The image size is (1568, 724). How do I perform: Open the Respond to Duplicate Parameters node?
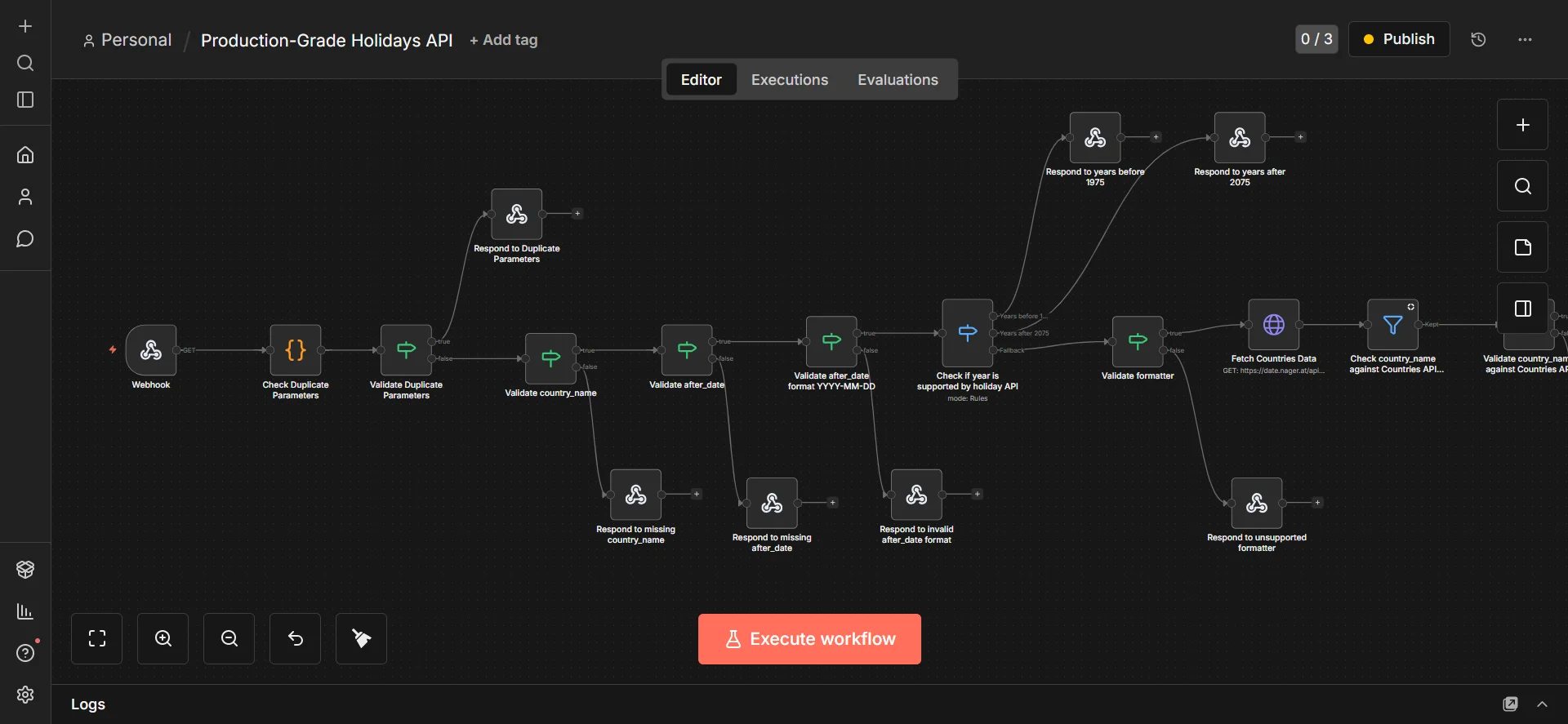[x=517, y=214]
